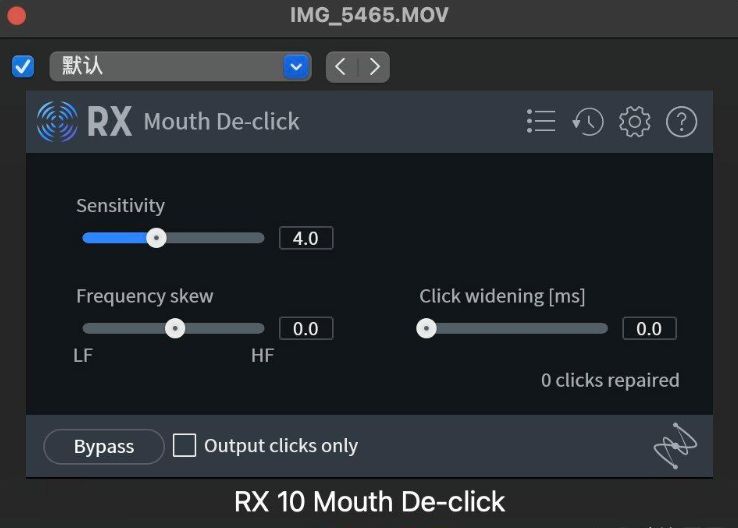This screenshot has height=528, width=738.
Task: Open the preset list icon
Action: pos(541,122)
